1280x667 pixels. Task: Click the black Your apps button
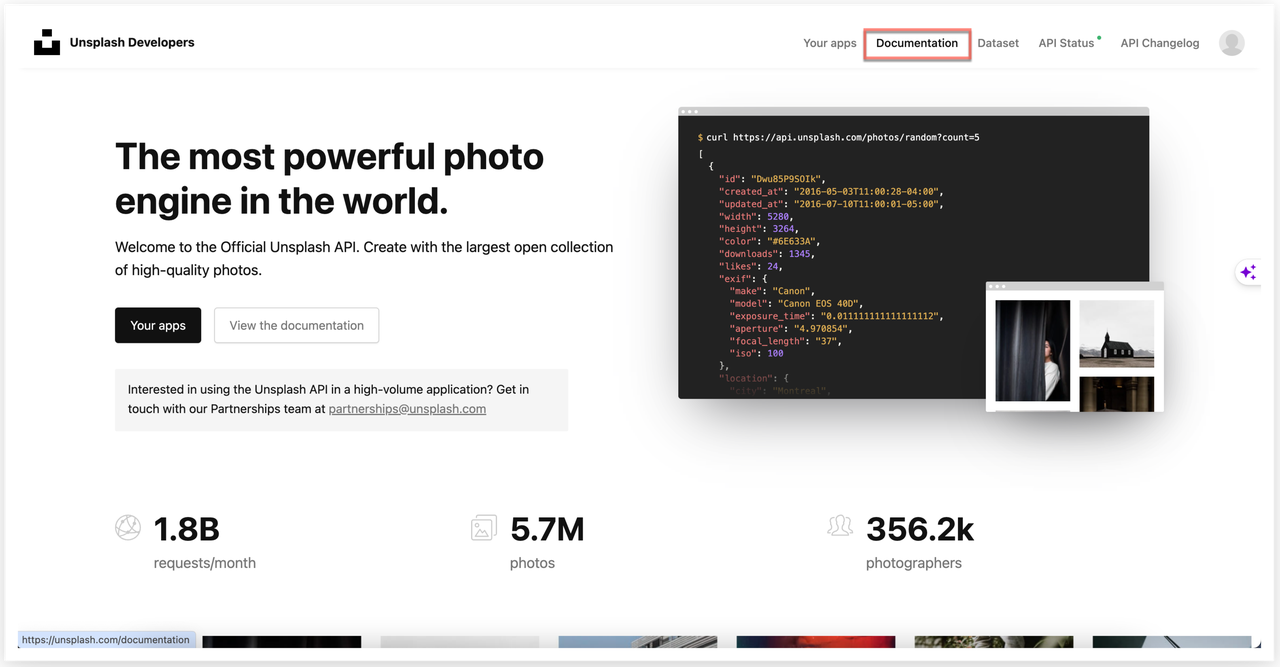[158, 325]
